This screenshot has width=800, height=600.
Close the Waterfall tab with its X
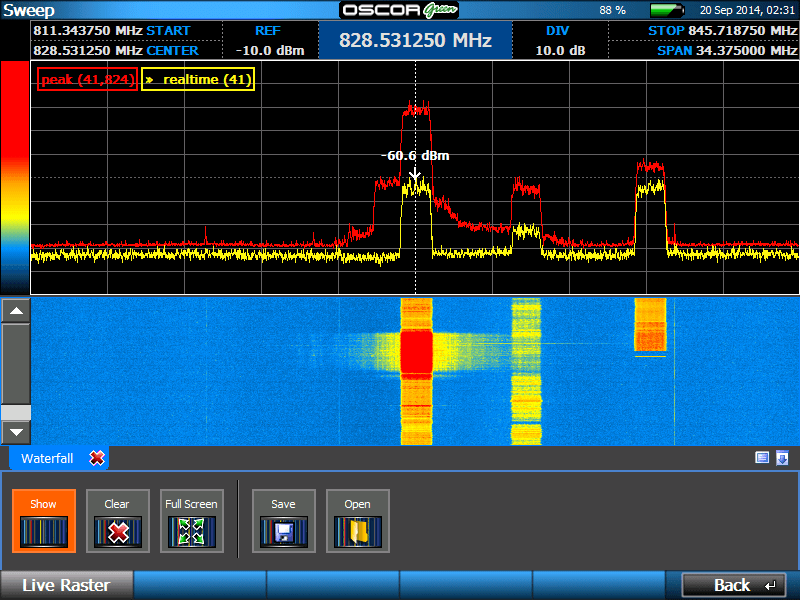[97, 457]
